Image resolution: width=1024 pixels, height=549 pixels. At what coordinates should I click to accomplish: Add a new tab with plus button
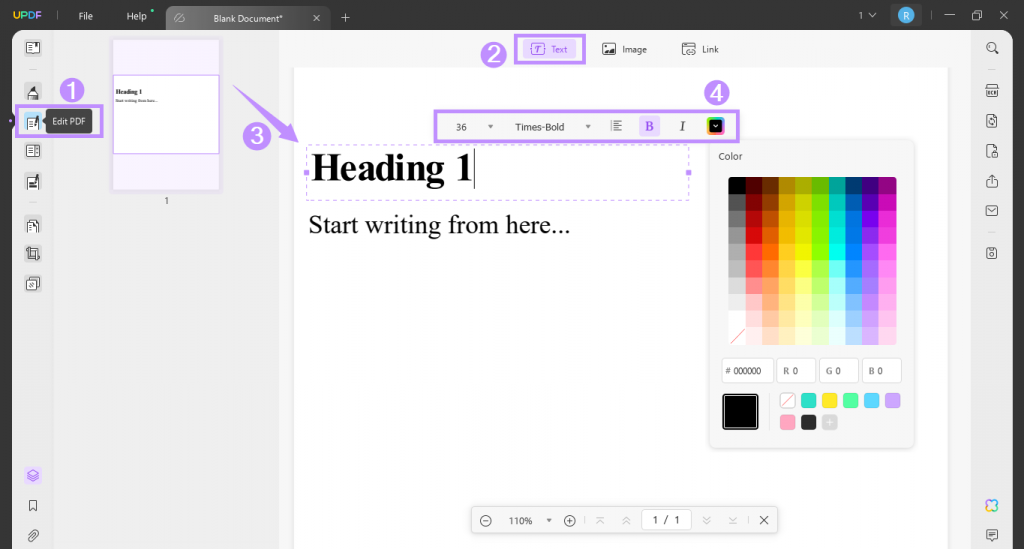345,18
